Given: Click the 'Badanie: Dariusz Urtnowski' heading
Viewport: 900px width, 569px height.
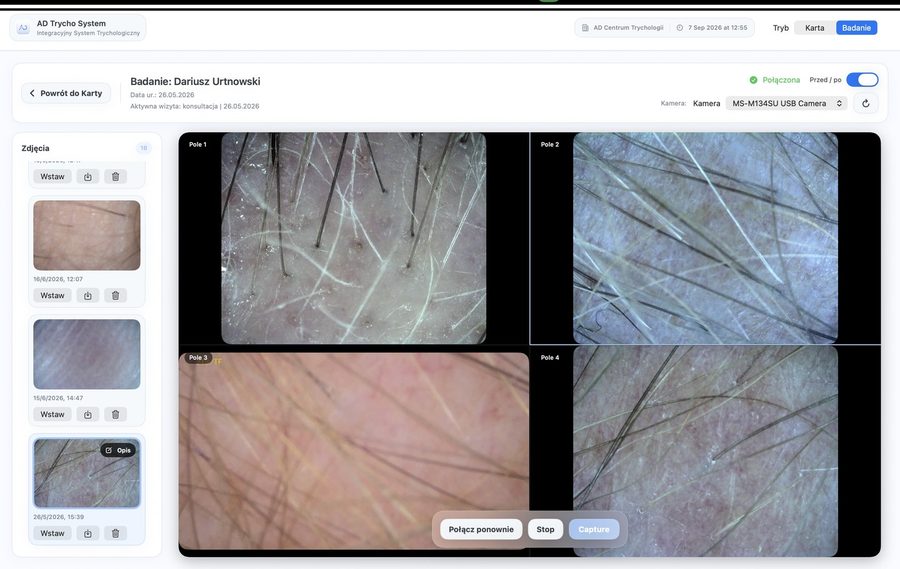Looking at the screenshot, I should [195, 82].
